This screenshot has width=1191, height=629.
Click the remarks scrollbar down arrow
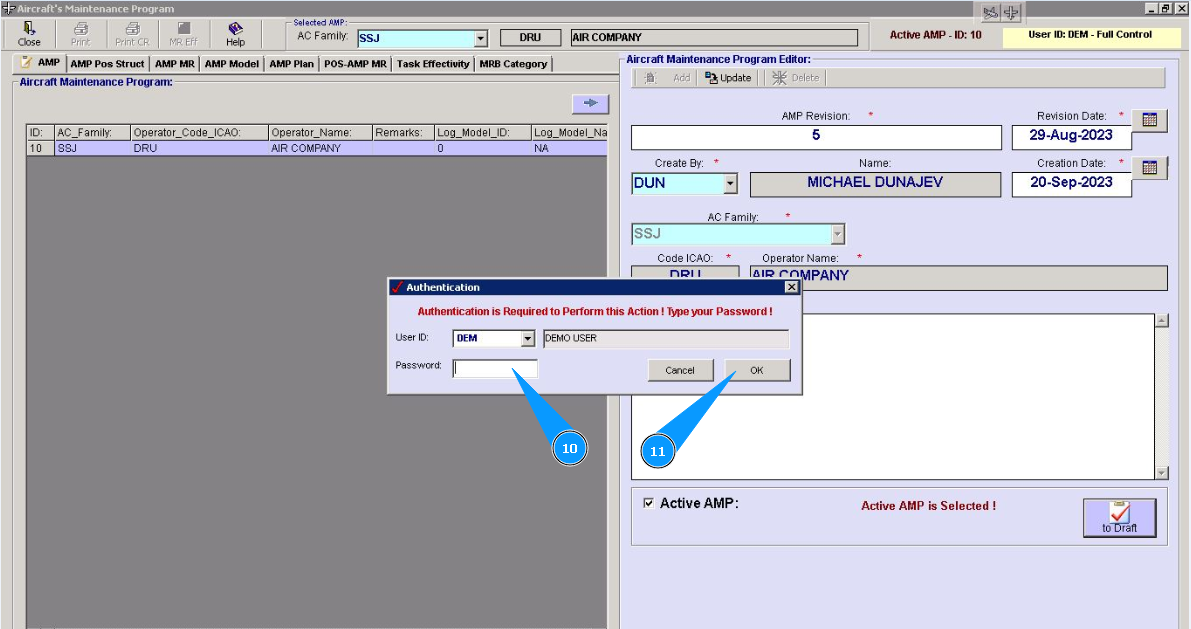coord(1161,473)
